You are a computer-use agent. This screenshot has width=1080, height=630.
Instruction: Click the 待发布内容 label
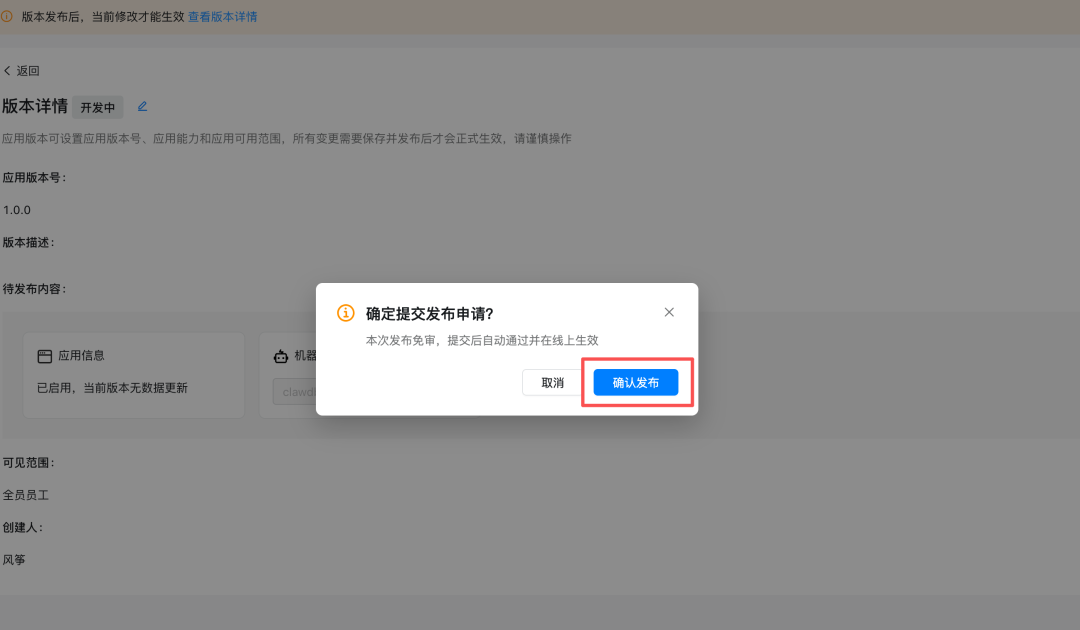point(34,288)
